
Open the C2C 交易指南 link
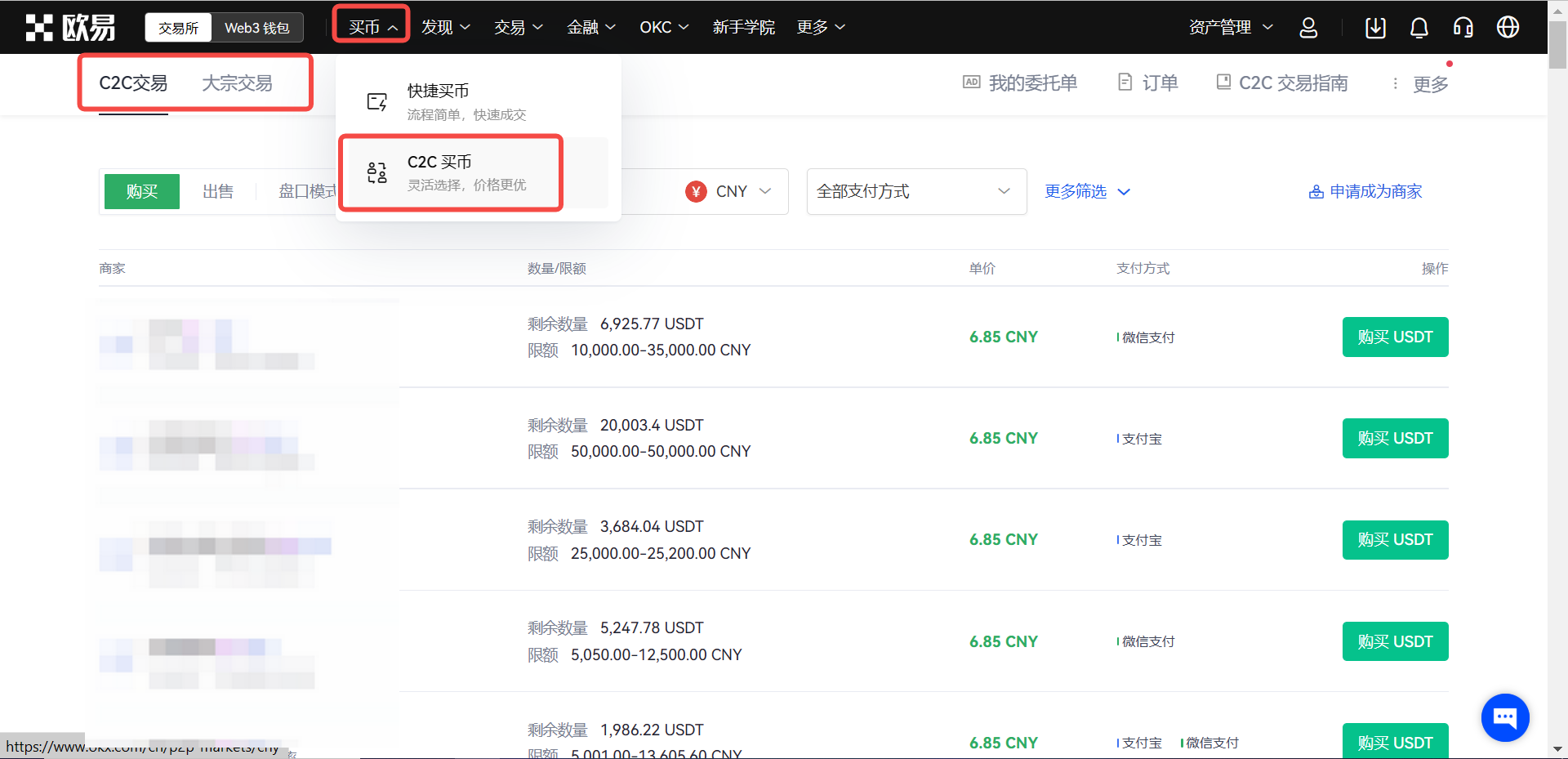pos(1293,83)
